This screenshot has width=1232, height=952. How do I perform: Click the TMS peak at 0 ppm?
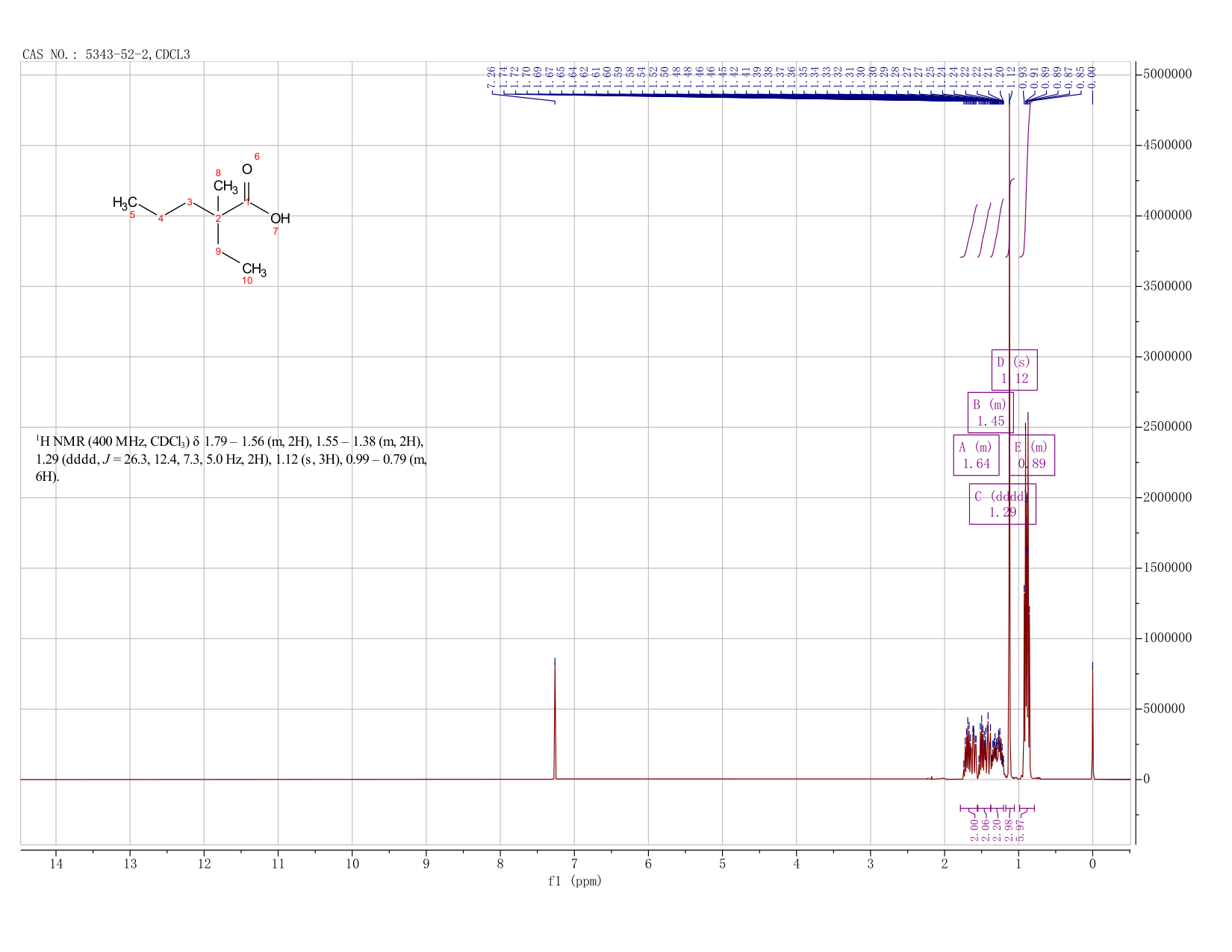(x=1092, y=721)
